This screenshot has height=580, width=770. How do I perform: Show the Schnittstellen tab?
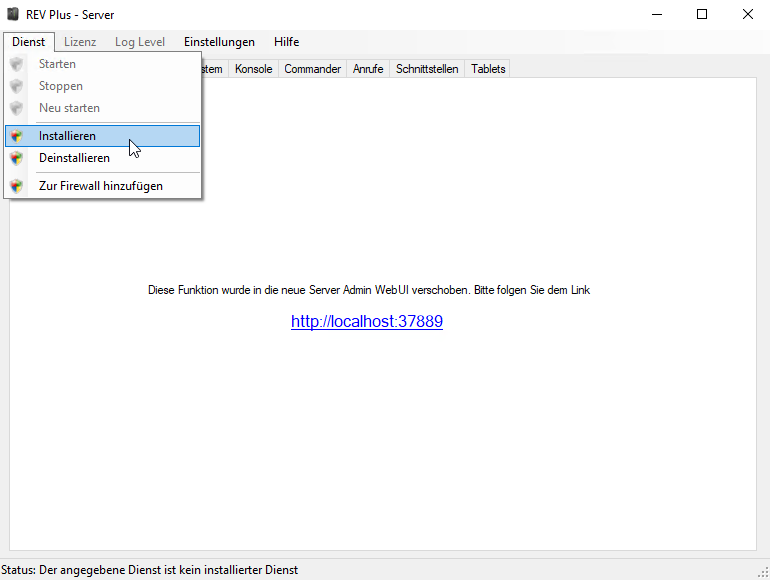pyautogui.click(x=427, y=69)
